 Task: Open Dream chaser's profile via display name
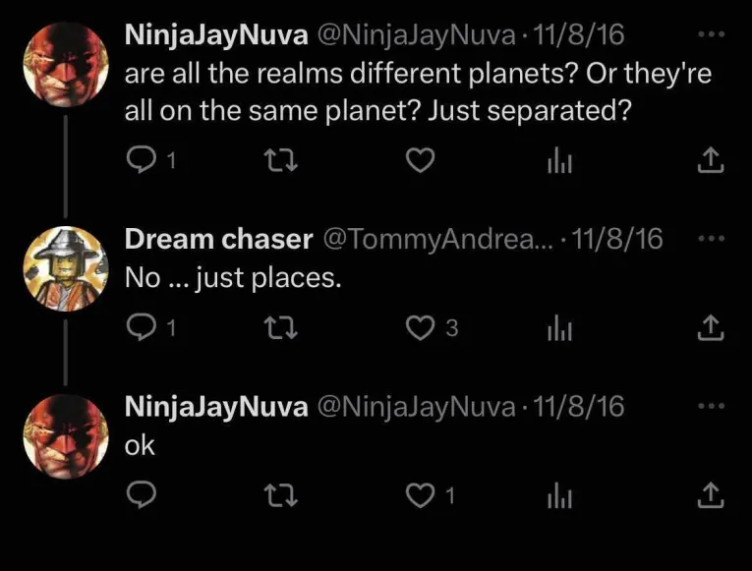pos(216,240)
